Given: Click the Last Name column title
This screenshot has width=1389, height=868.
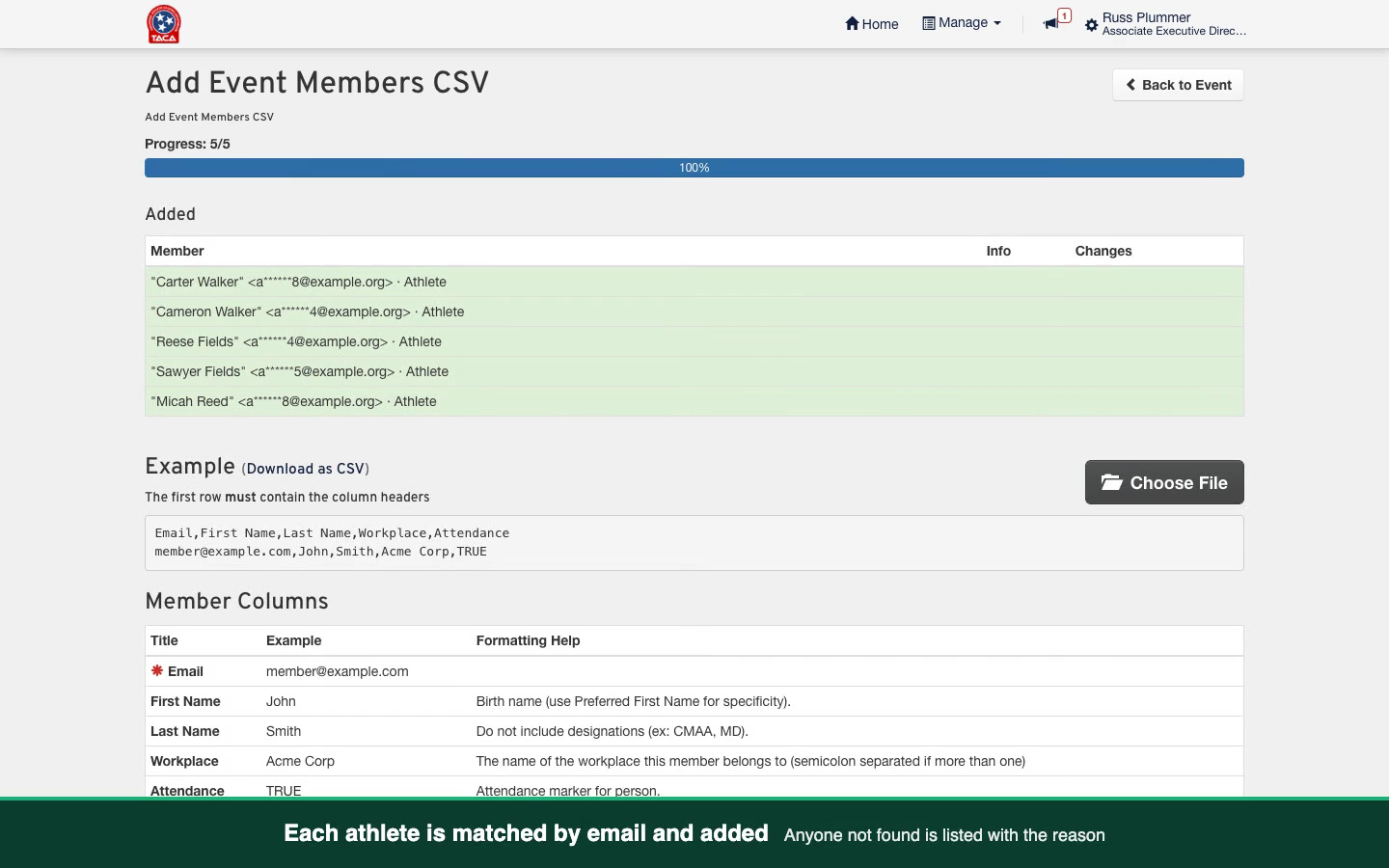Looking at the screenshot, I should point(184,731).
